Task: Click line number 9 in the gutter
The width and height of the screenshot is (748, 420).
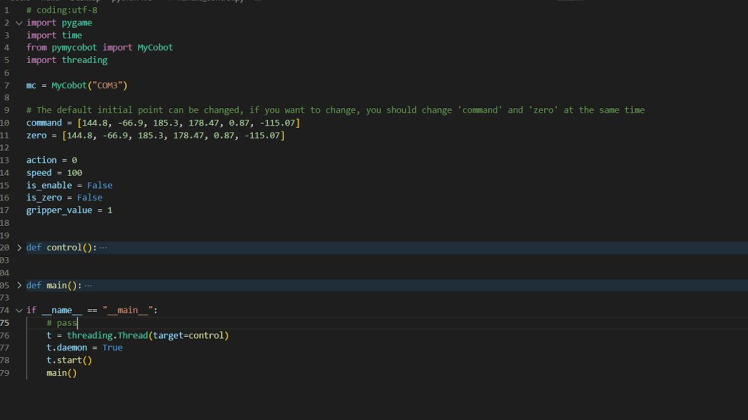Action: tap(7, 110)
